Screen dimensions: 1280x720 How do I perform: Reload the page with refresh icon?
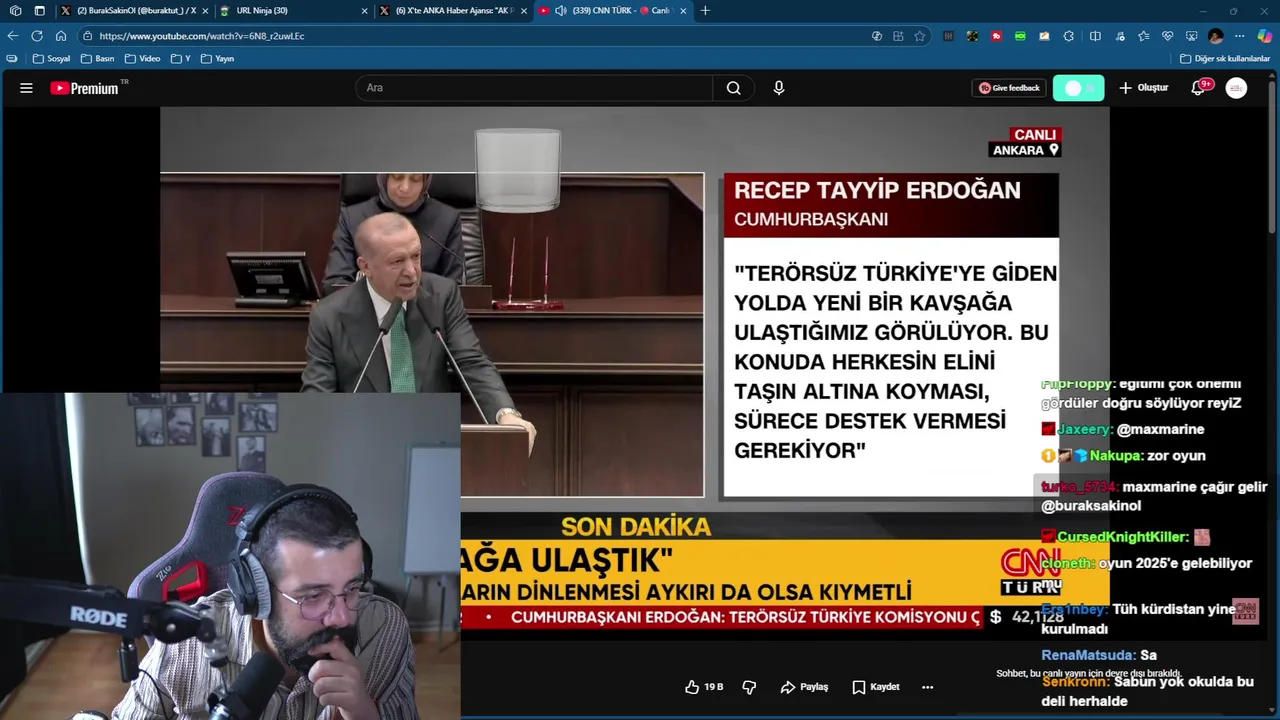37,36
